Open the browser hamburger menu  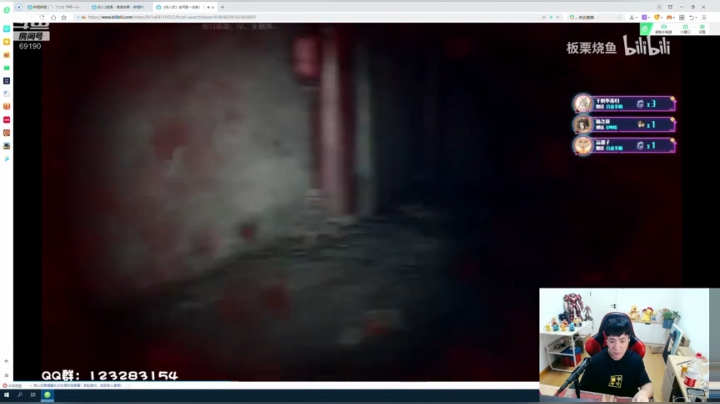click(x=704, y=17)
